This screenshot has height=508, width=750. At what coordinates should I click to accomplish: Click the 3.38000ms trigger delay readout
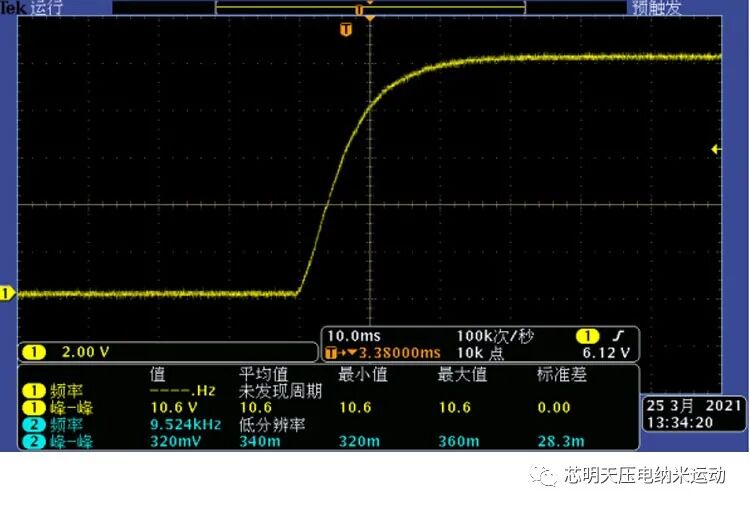coord(399,353)
